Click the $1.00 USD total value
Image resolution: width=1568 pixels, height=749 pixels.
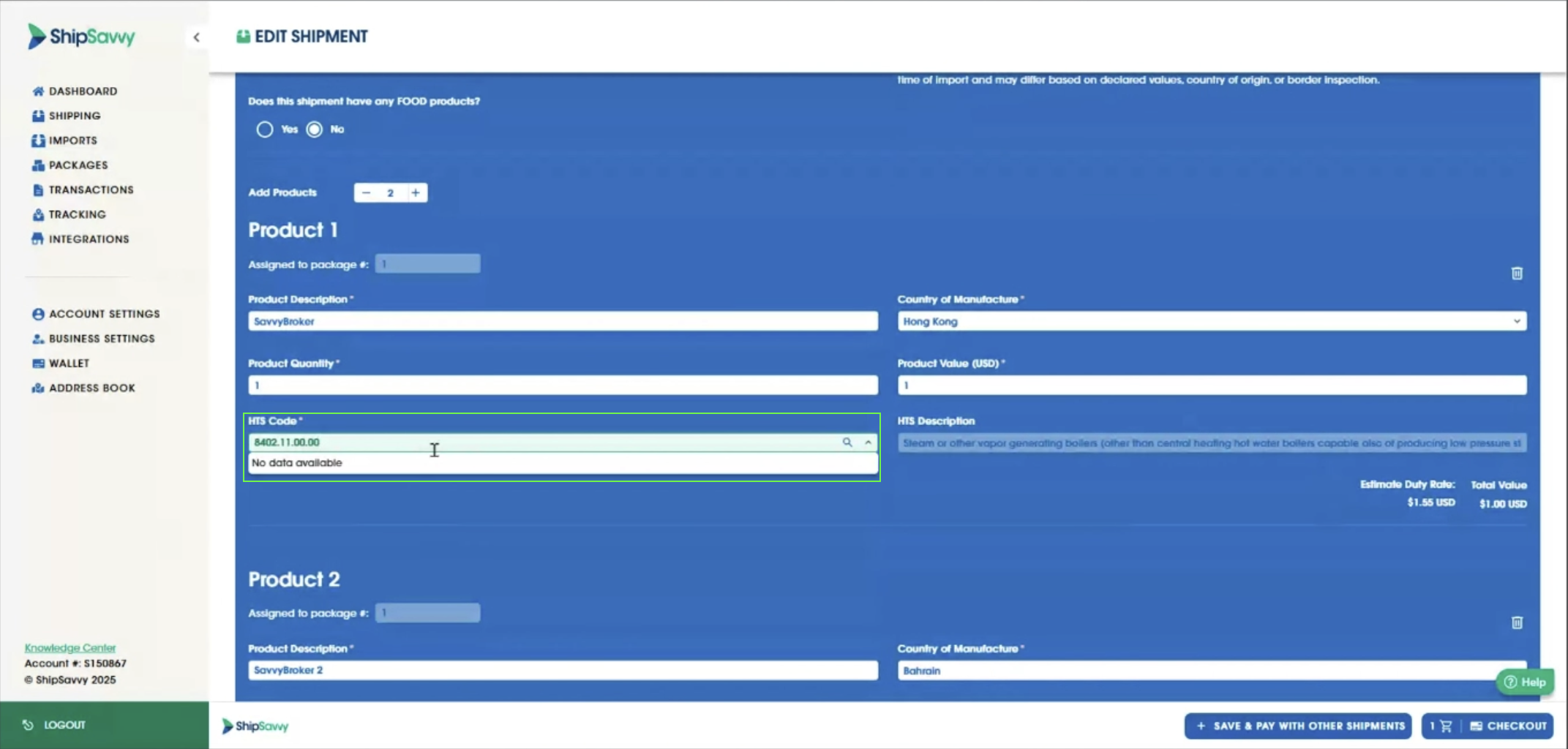pyautogui.click(x=1503, y=504)
